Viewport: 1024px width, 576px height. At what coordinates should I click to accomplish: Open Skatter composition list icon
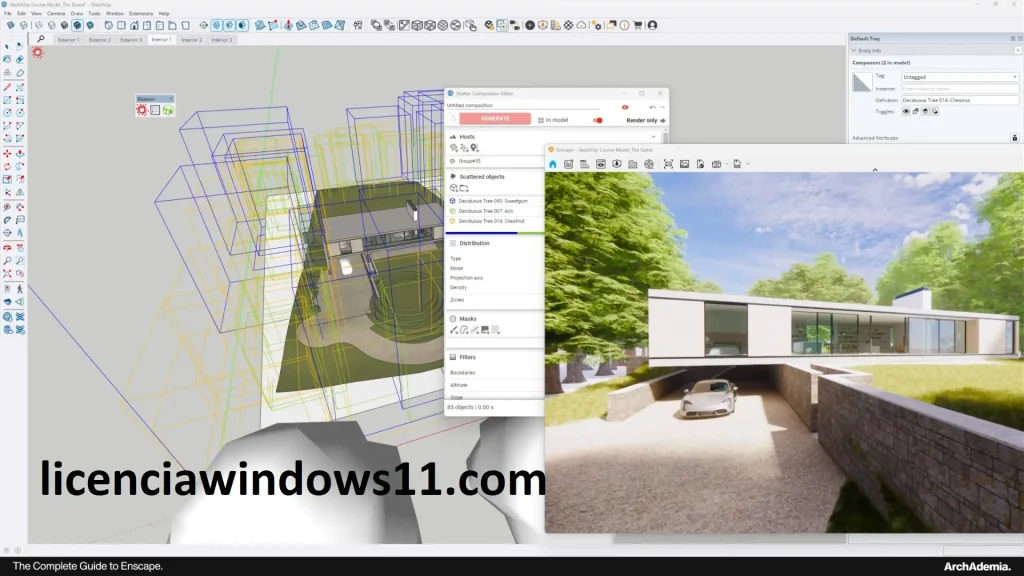155,110
